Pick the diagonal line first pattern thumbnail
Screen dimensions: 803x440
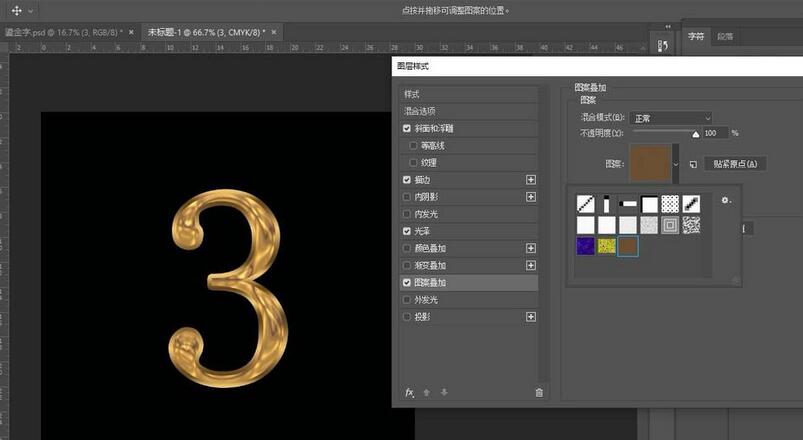585,204
